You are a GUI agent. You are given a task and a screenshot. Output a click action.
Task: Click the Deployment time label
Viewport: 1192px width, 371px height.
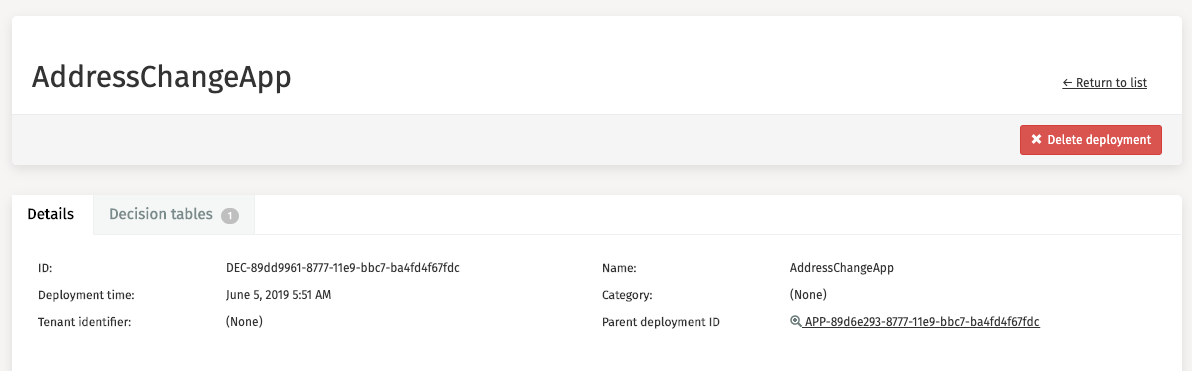coord(86,295)
